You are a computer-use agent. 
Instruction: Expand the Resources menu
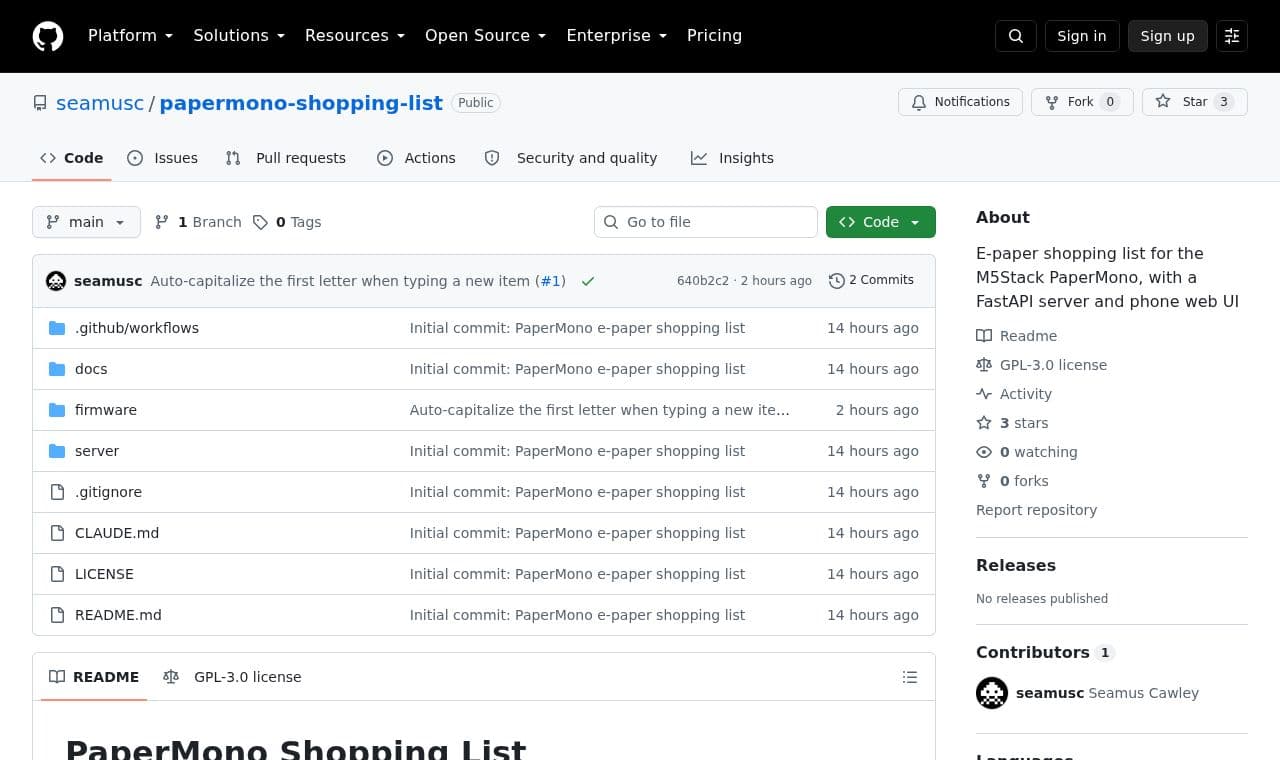[x=355, y=36]
